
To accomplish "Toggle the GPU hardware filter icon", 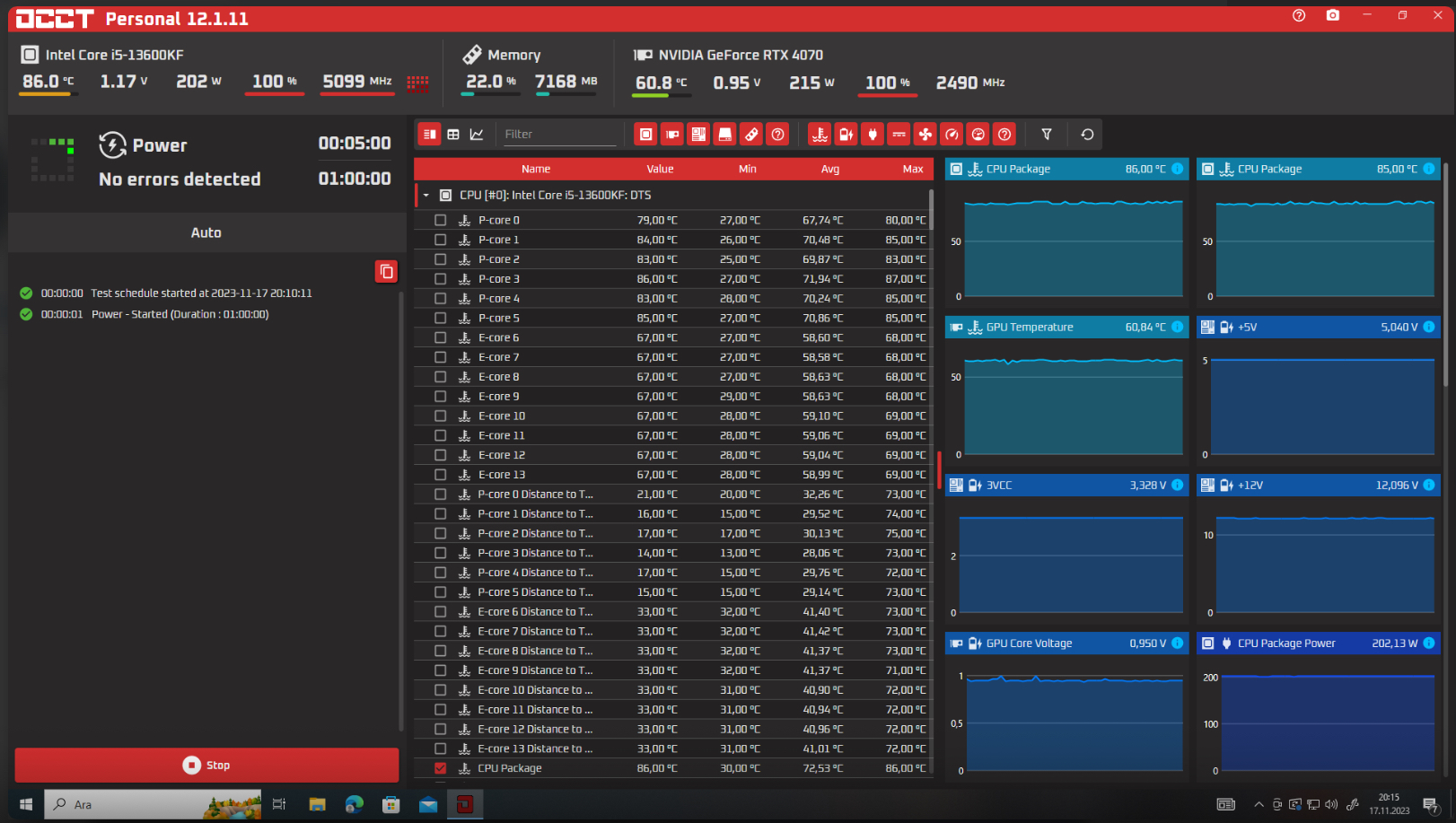I will pyautogui.click(x=672, y=135).
